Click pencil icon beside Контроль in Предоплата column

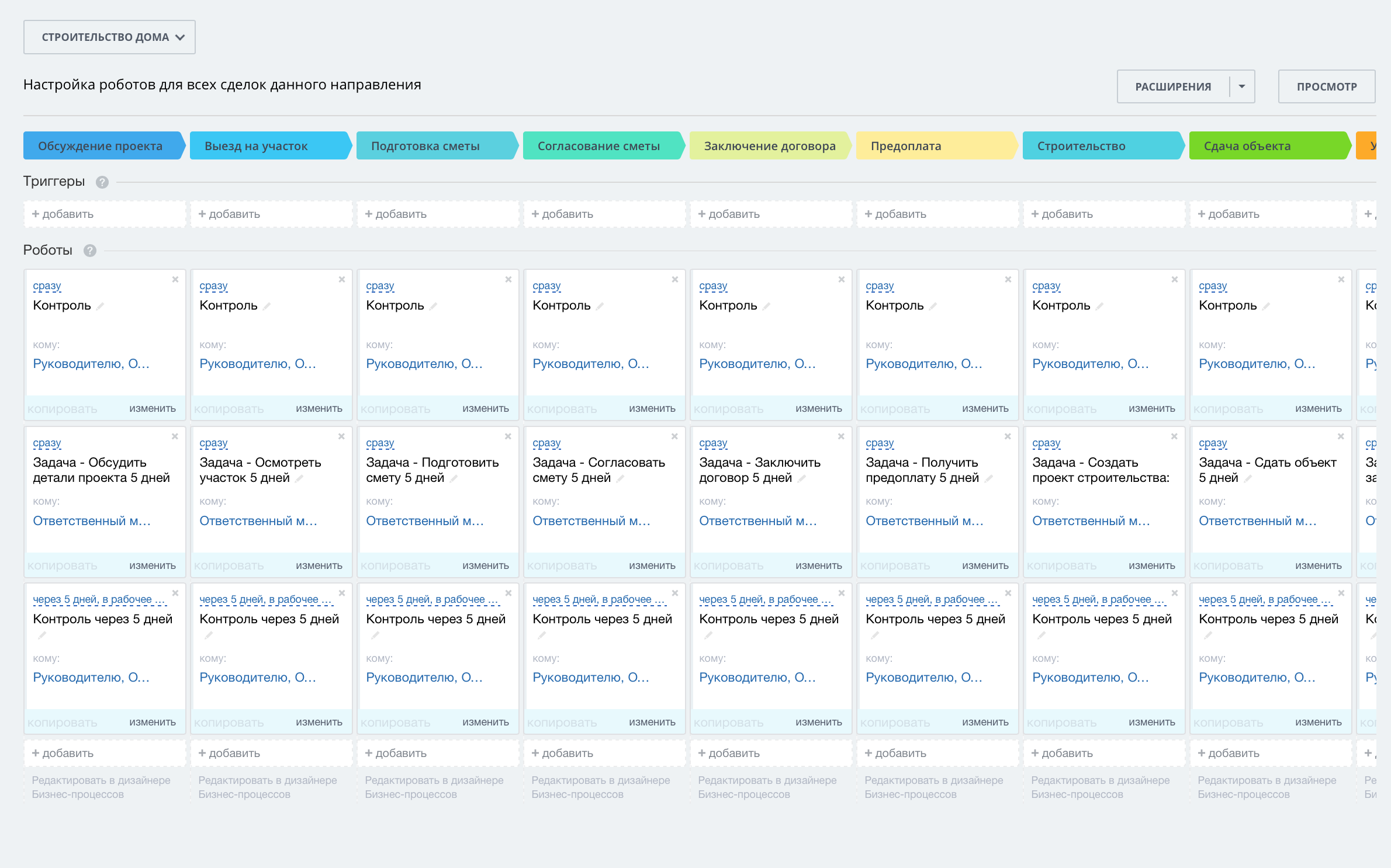pyautogui.click(x=933, y=306)
